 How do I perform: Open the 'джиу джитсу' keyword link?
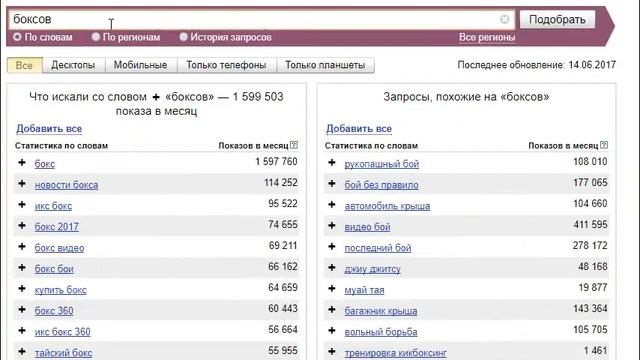pyautogui.click(x=372, y=269)
